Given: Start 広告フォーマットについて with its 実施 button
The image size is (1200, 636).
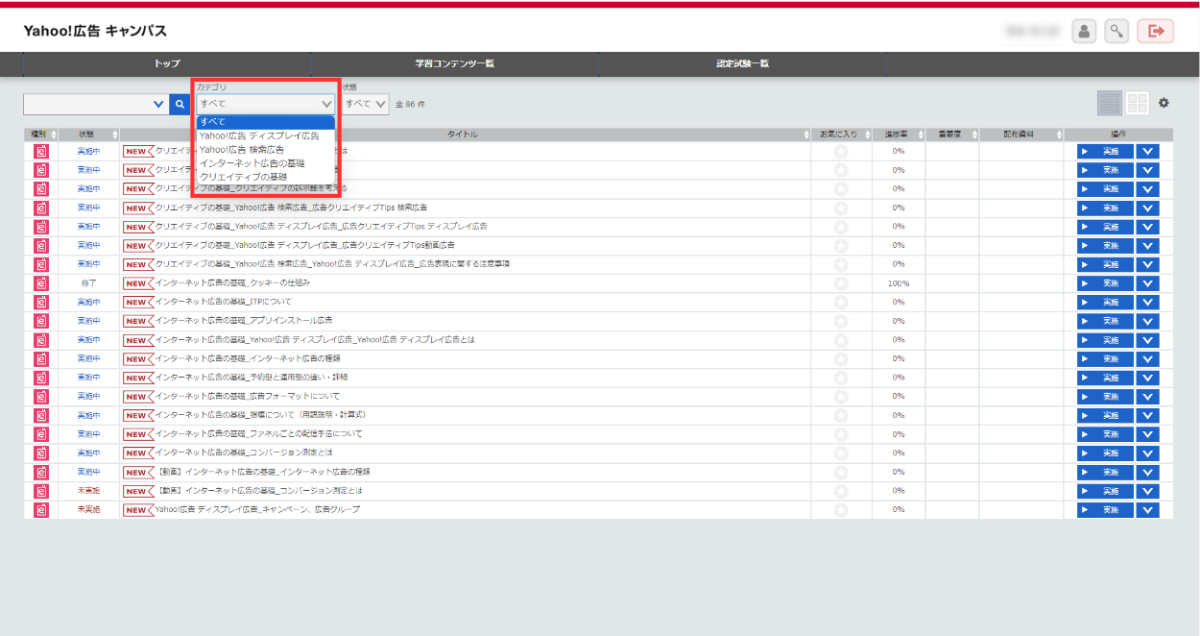Looking at the screenshot, I should coord(1105,396).
